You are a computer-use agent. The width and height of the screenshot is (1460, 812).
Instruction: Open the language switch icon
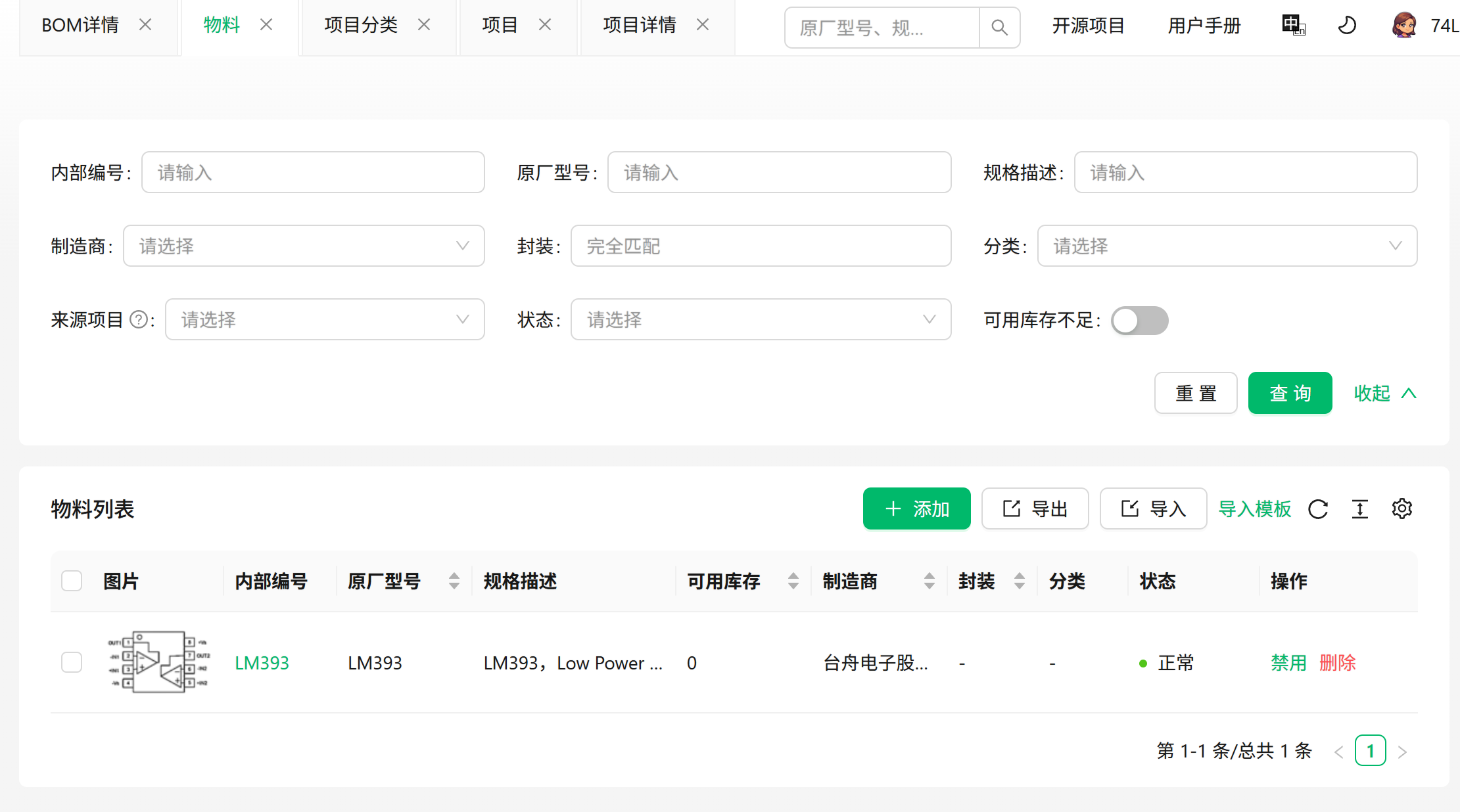[1293, 26]
